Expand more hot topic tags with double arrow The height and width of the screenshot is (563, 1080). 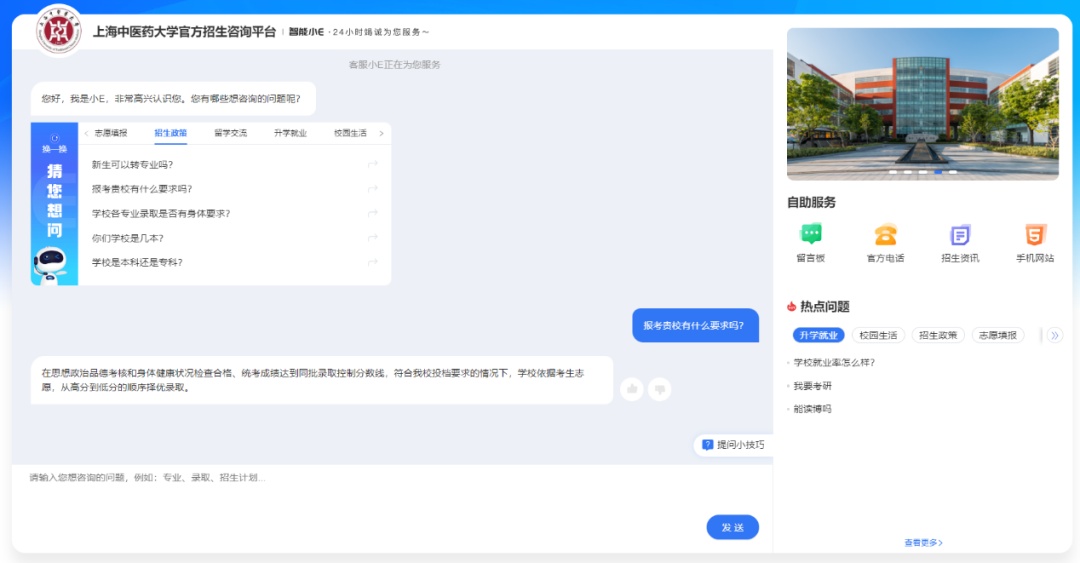click(x=1054, y=335)
